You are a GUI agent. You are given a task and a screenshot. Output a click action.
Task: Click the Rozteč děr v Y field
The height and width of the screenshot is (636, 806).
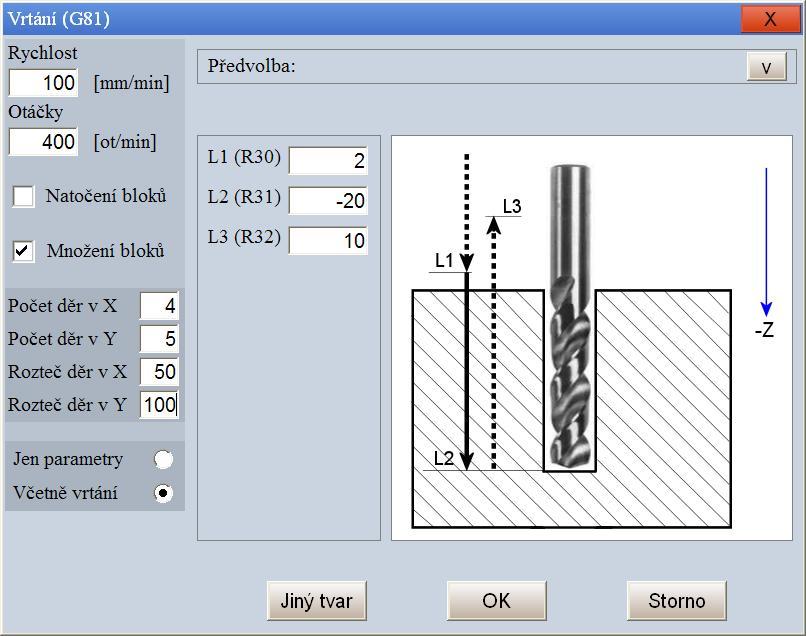coord(159,405)
